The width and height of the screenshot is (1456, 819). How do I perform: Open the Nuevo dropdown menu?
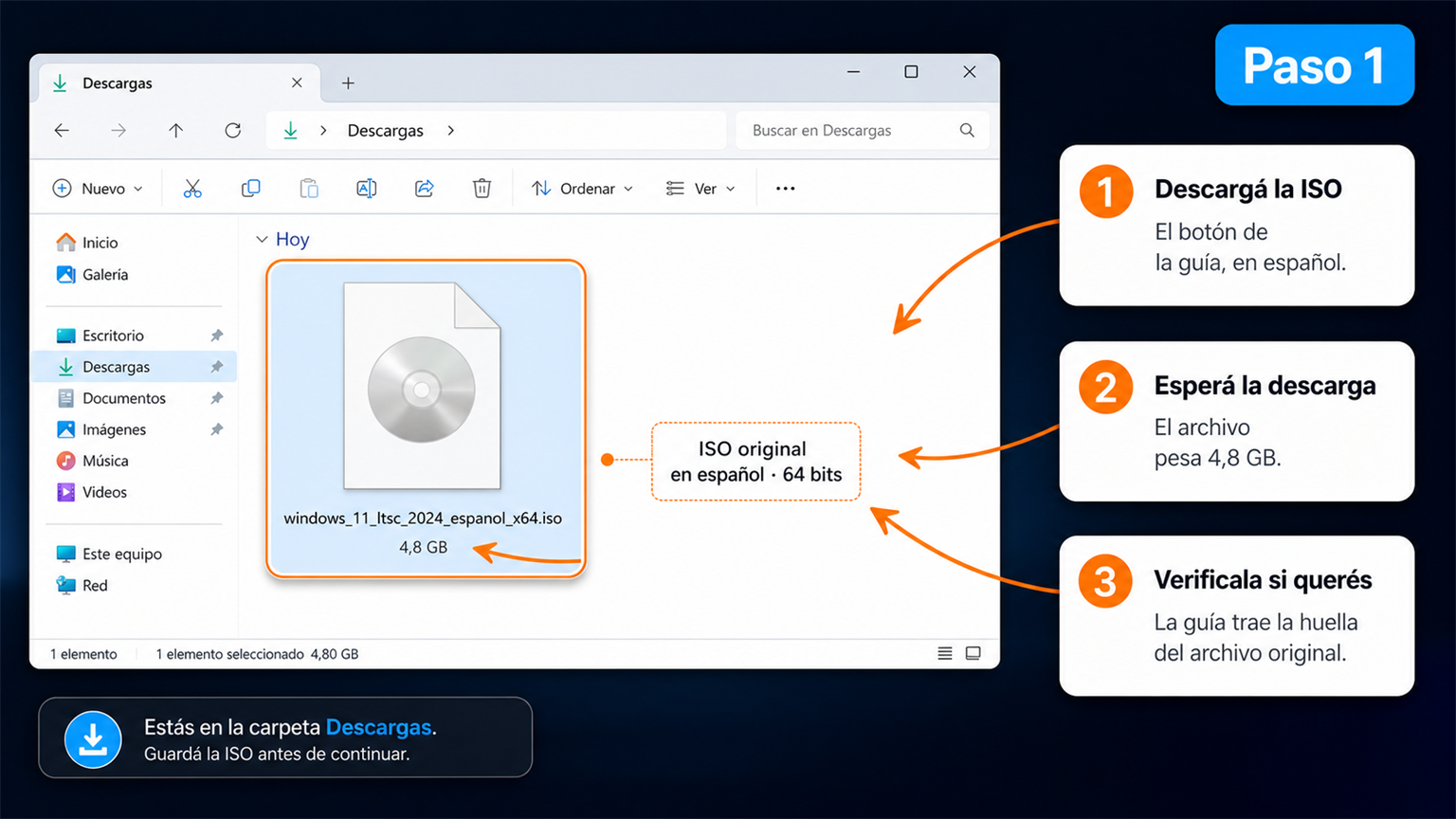tap(98, 189)
